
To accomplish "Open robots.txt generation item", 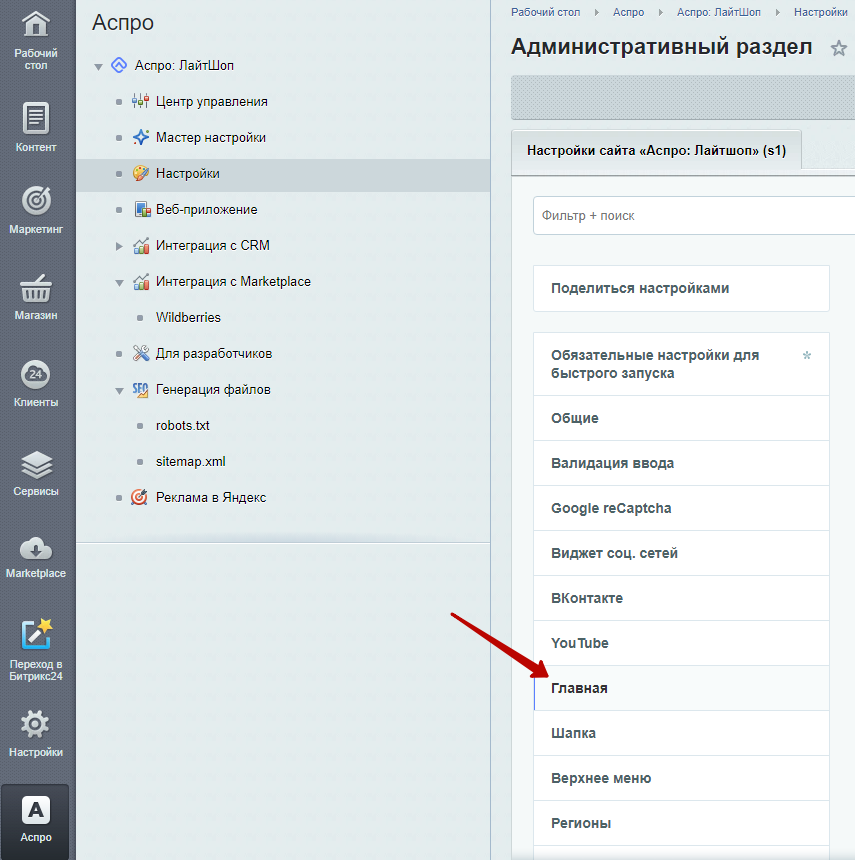I will 183,426.
